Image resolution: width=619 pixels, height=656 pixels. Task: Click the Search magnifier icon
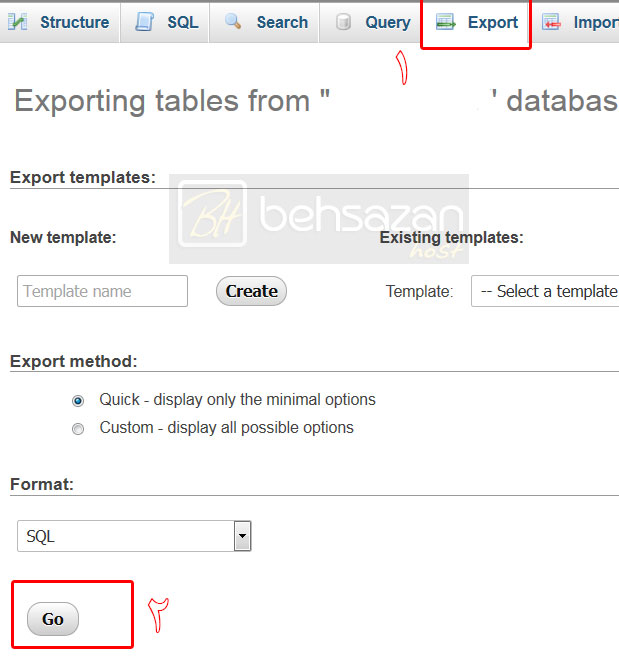(x=233, y=21)
